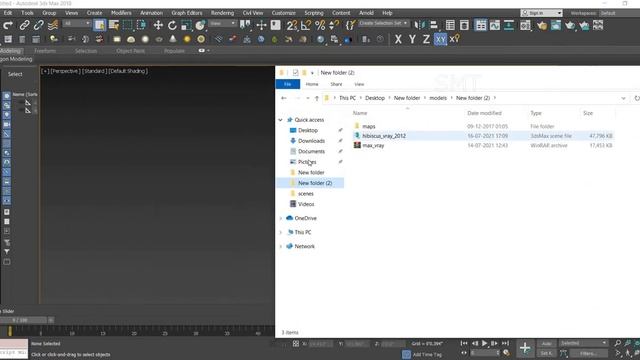Click the Render Production teapot icon
The width and height of the screenshot is (640, 360).
click(570, 25)
